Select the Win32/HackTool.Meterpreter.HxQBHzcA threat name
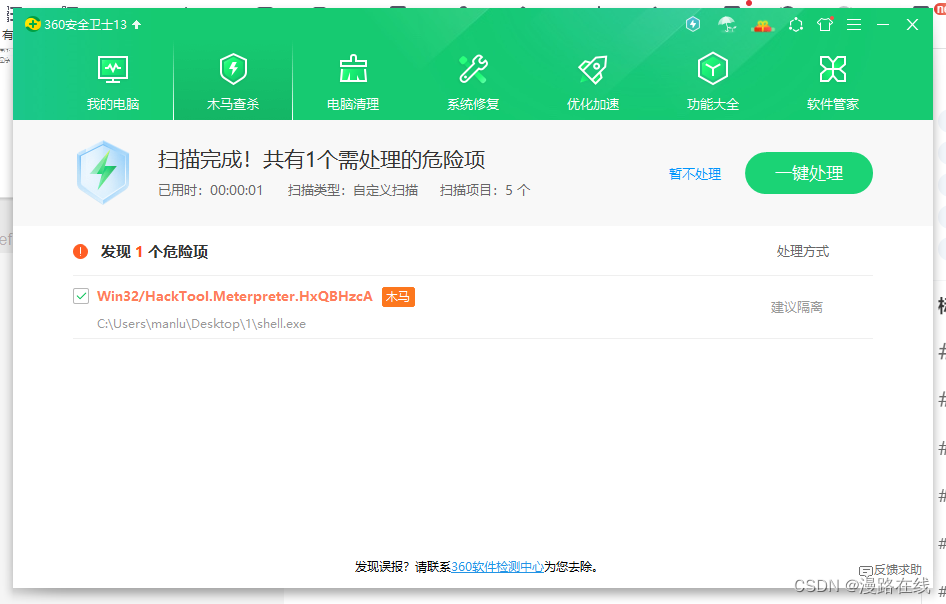Screen dimensions: 946x604 235,296
